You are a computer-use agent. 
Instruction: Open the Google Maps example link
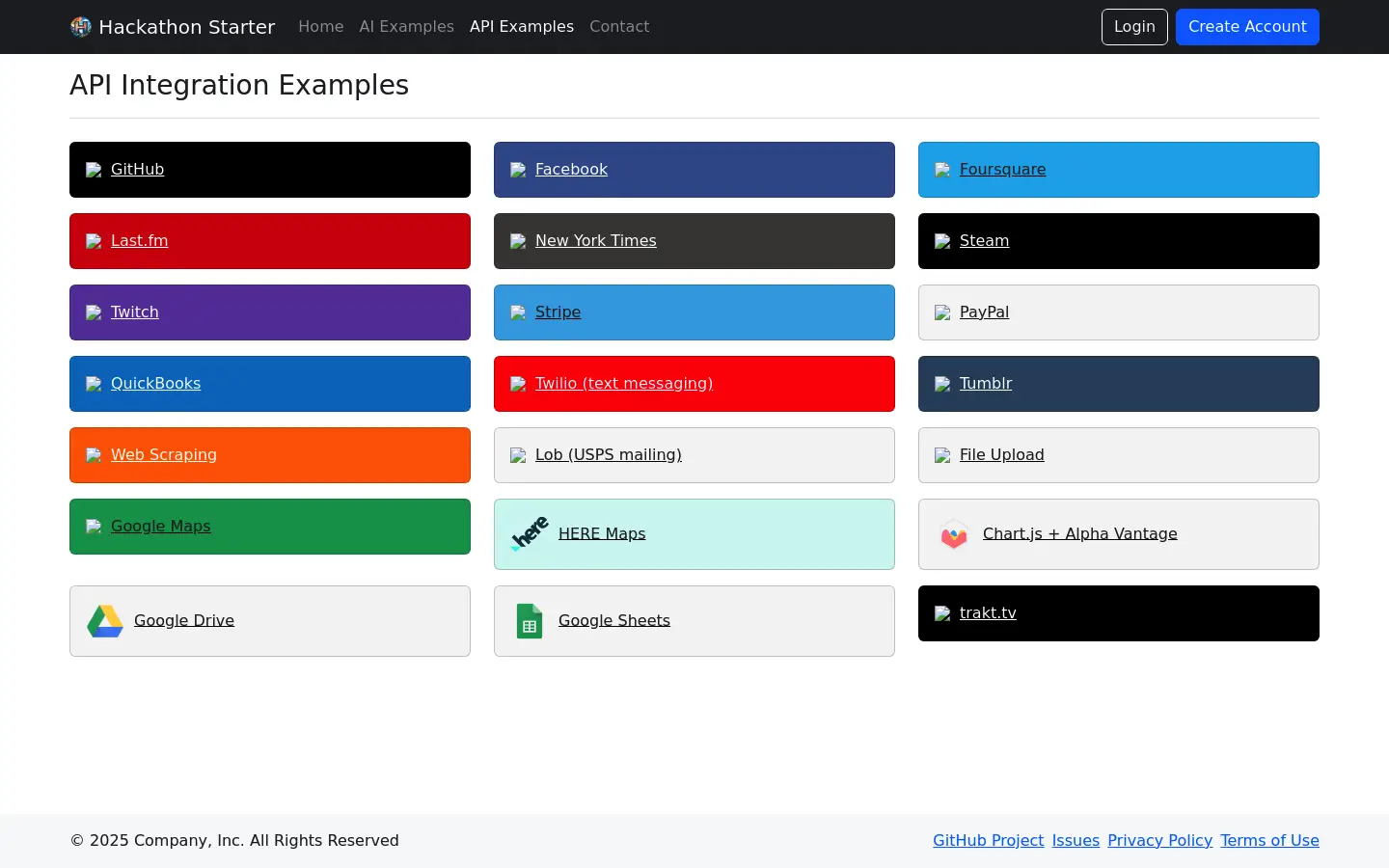coord(160,527)
